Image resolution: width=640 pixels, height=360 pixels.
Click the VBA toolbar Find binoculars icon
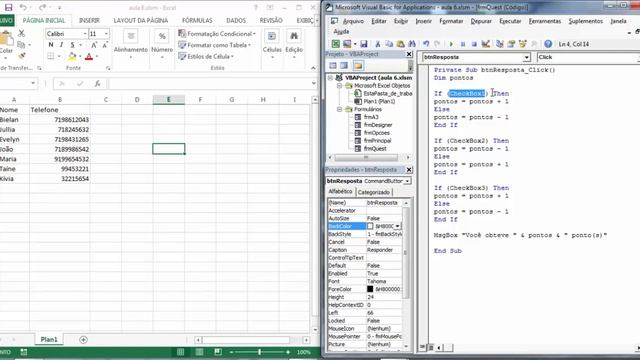(412, 44)
